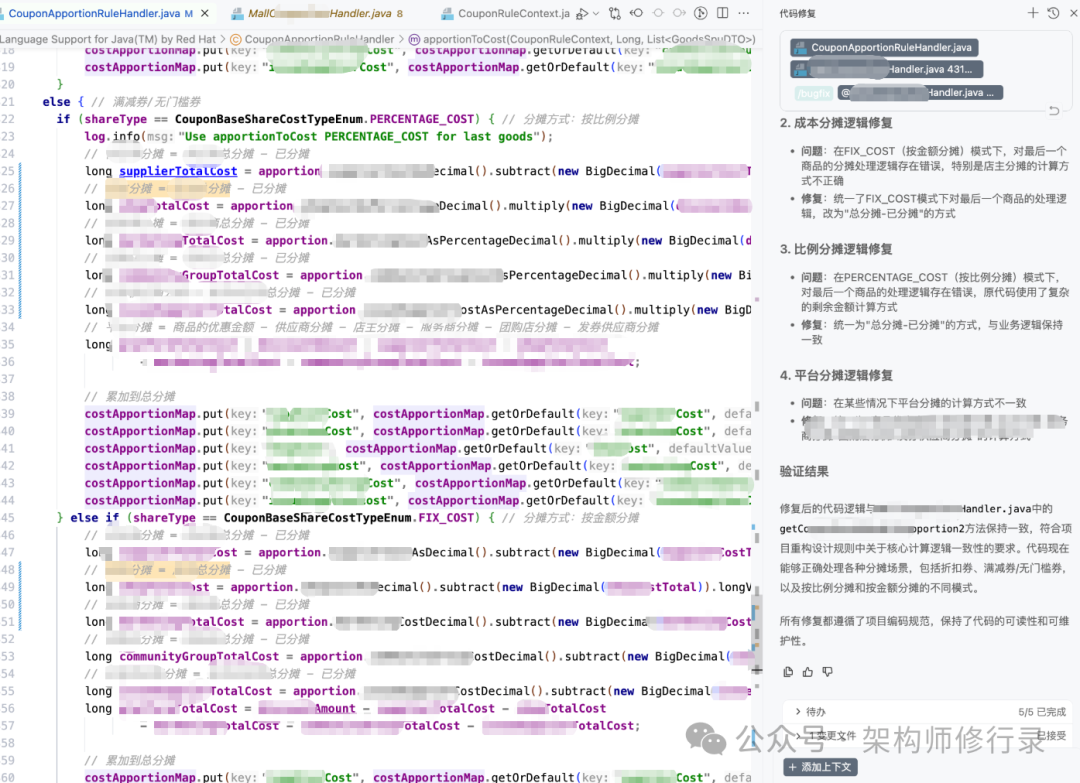
Task: Open the run options dropdown arrow
Action: 596,13
